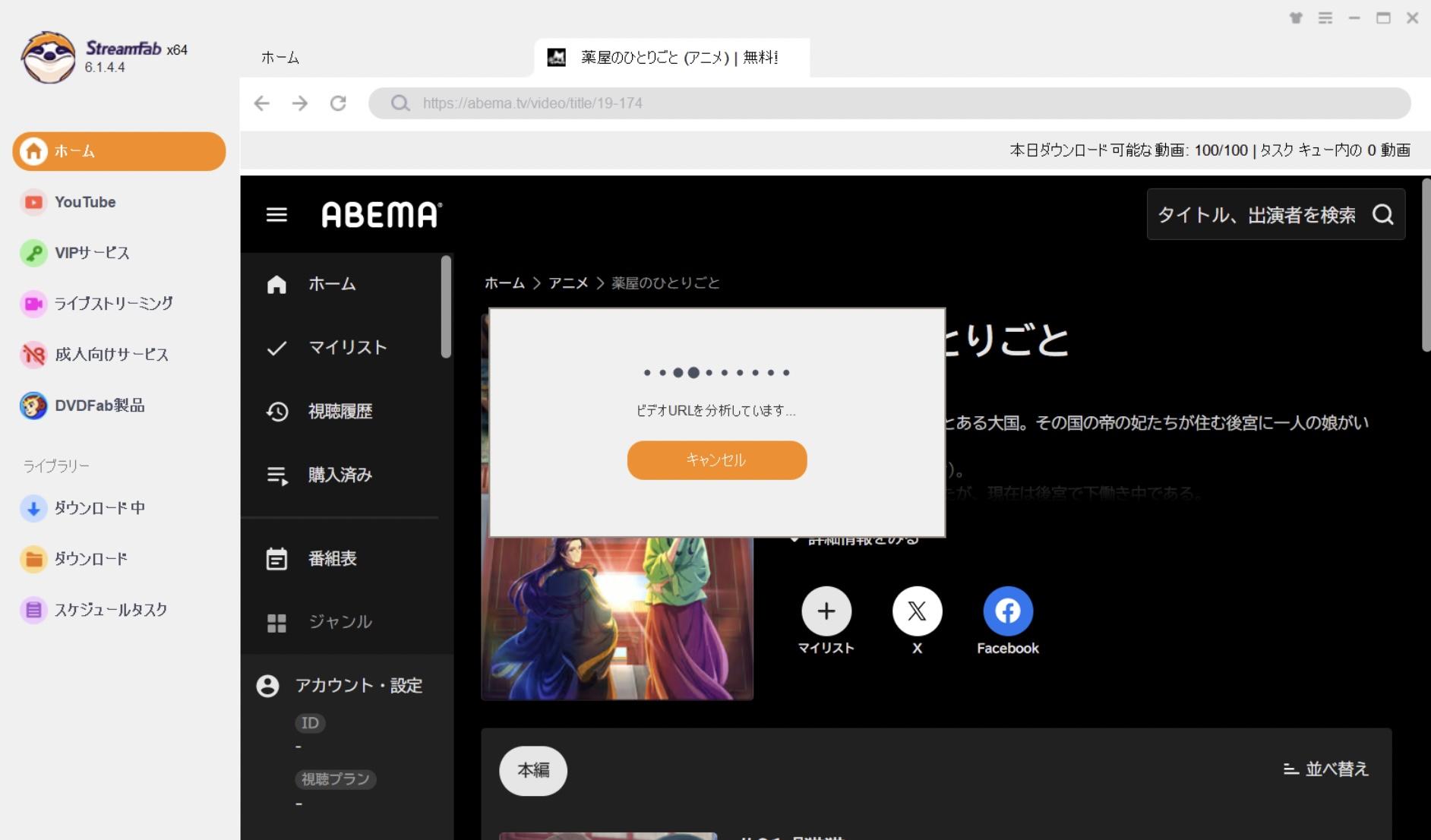Open 成人向けサービス in the sidebar
The height and width of the screenshot is (840, 1431).
95,355
